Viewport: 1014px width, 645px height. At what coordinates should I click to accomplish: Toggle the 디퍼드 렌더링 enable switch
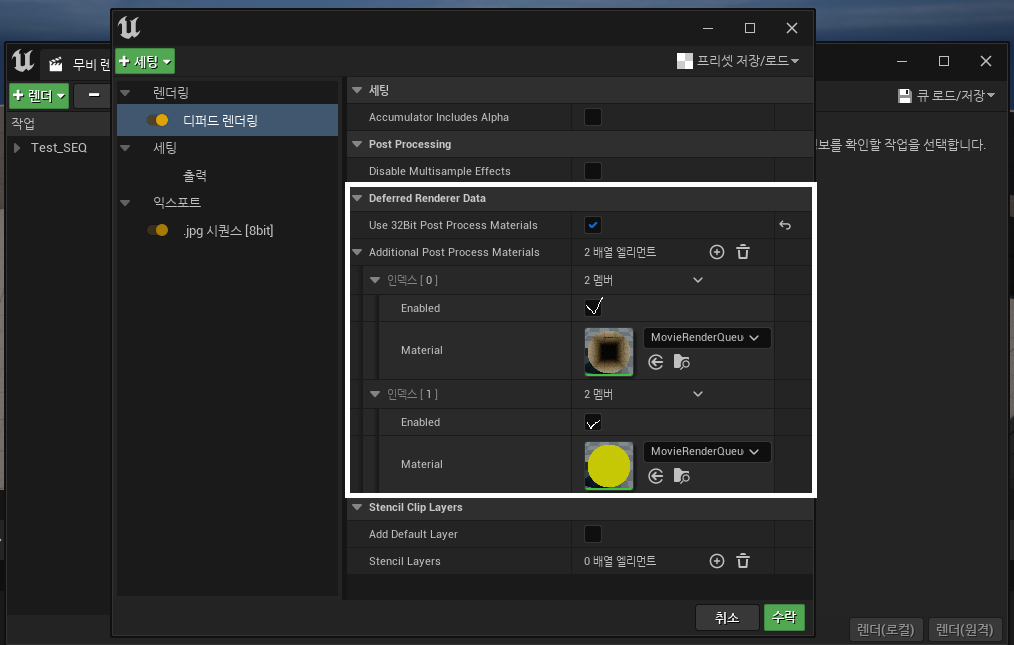(158, 120)
